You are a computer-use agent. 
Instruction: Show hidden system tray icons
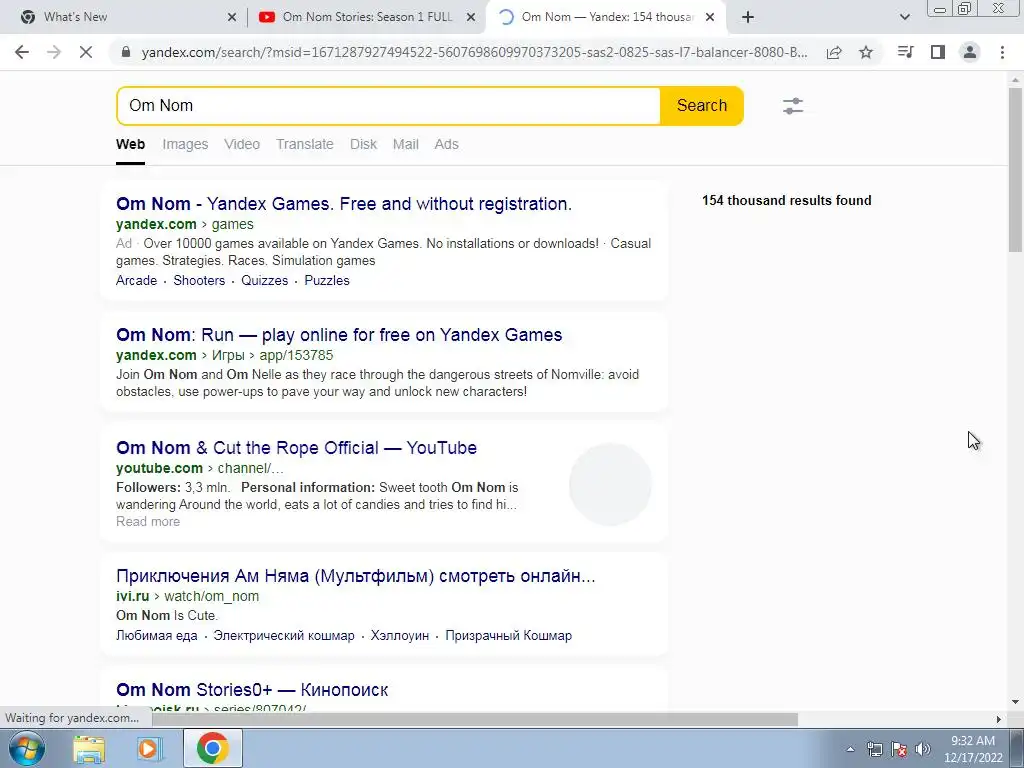point(850,749)
